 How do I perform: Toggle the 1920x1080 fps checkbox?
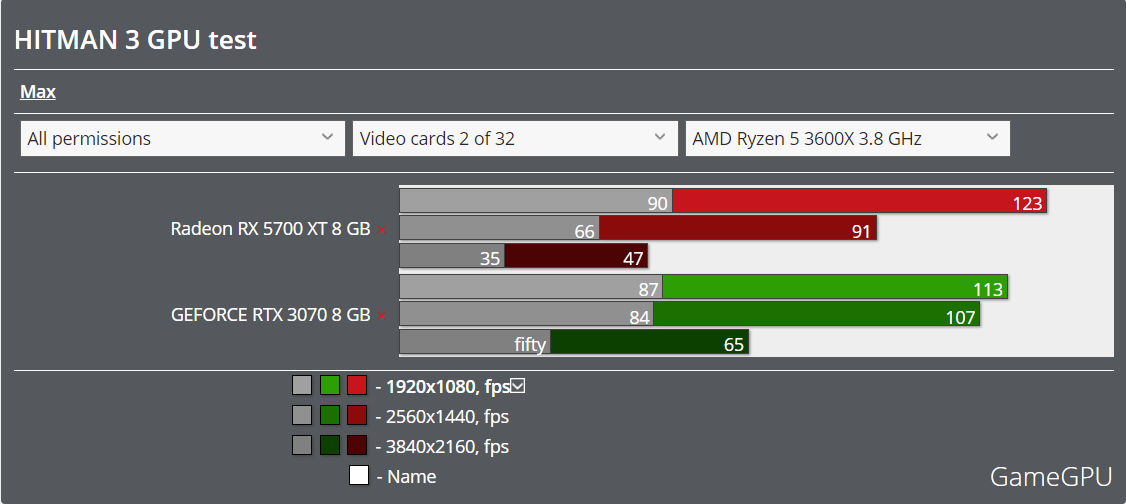click(518, 386)
